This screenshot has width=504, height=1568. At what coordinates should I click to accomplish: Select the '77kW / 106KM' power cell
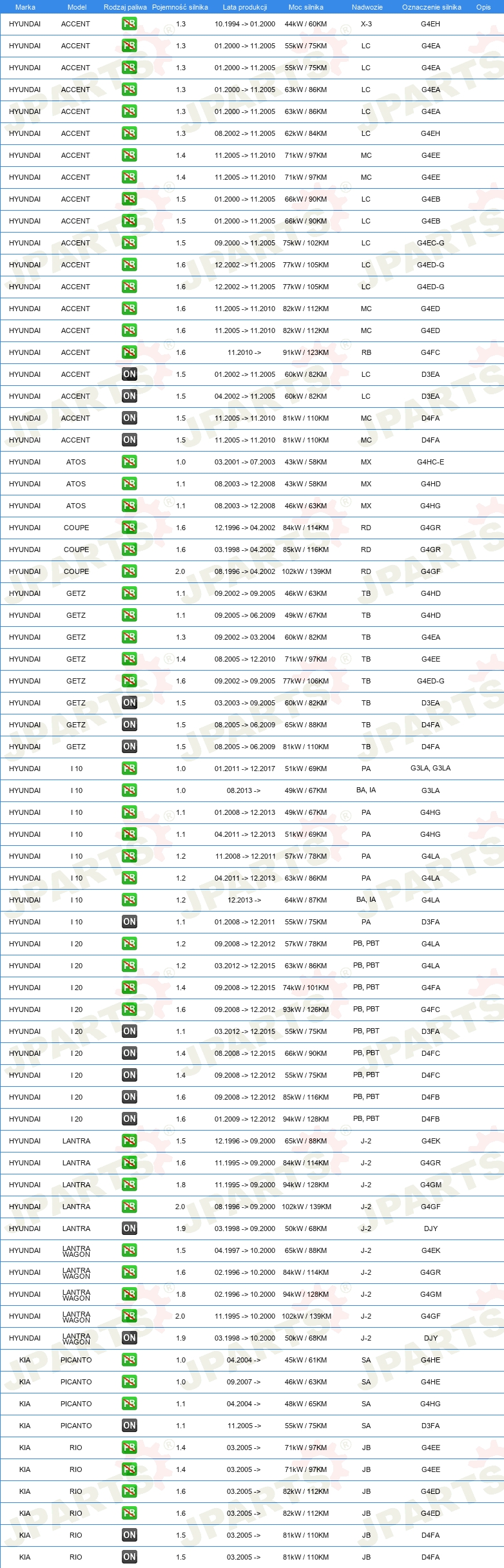(305, 681)
